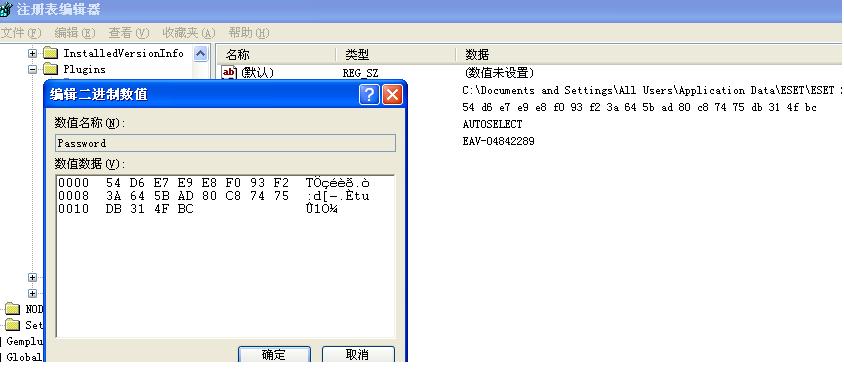Expand the InstalledVersionInfo tree node

(32, 53)
